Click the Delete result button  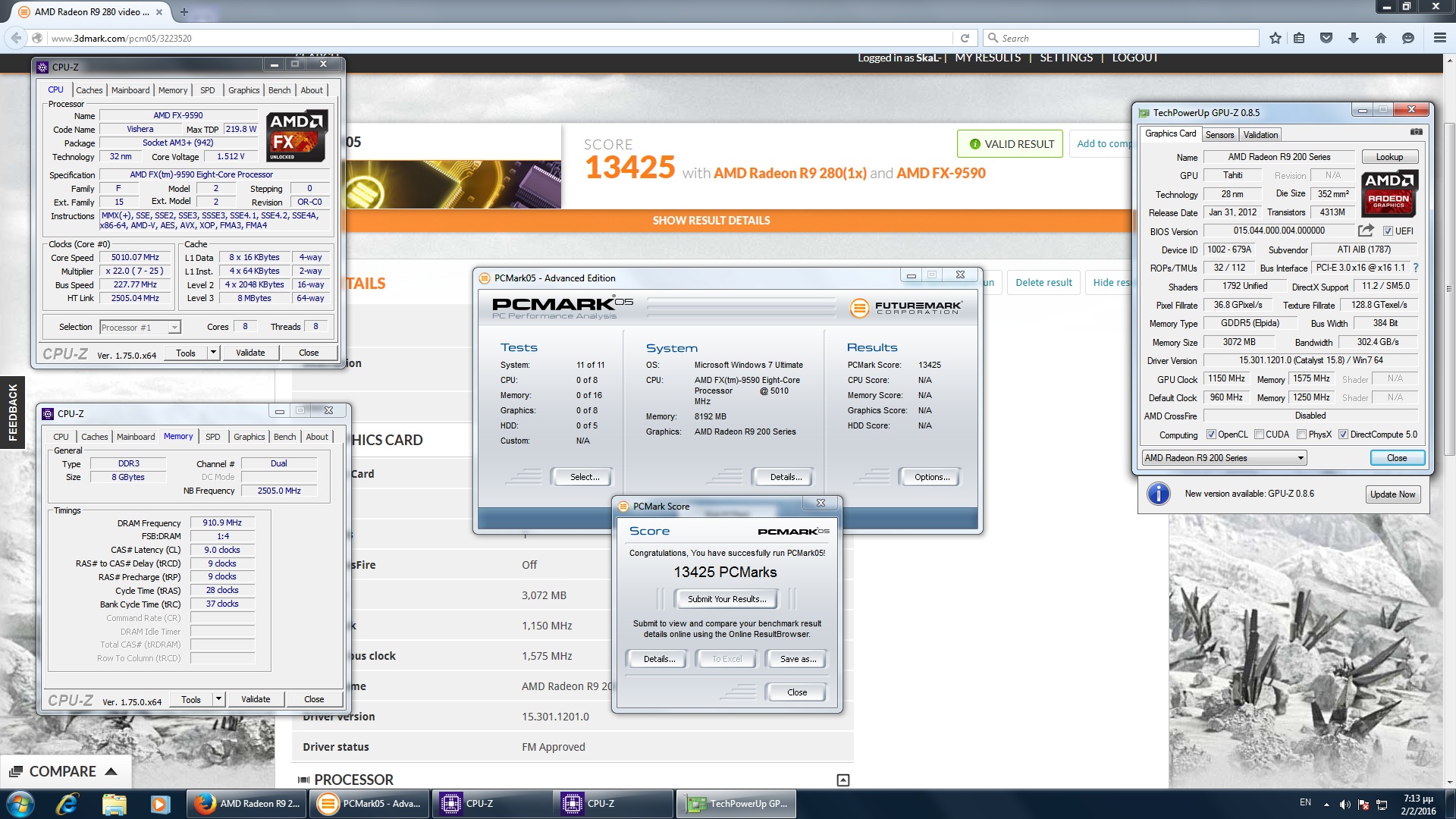point(1043,283)
